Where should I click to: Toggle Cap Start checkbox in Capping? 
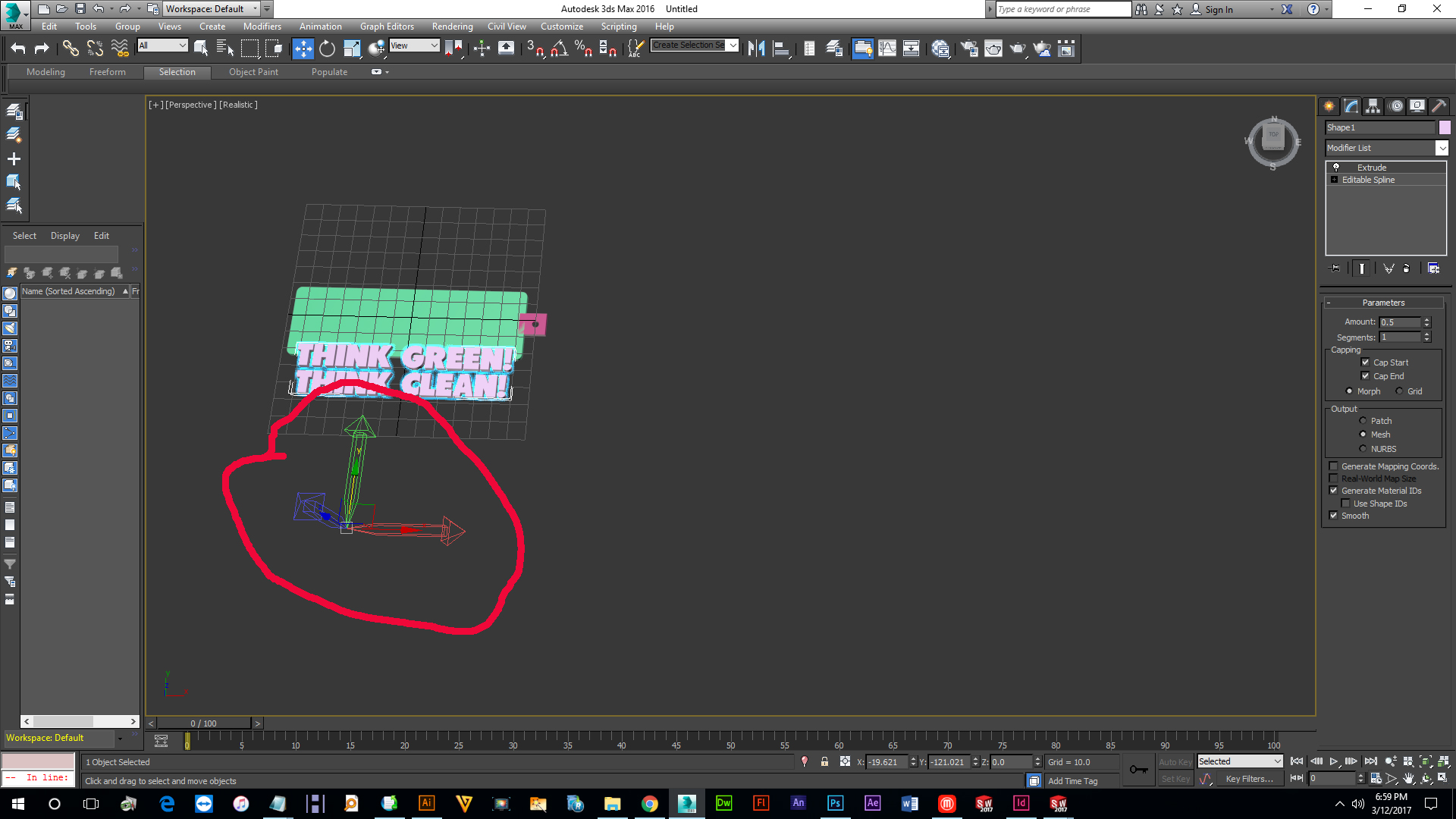pyautogui.click(x=1364, y=362)
